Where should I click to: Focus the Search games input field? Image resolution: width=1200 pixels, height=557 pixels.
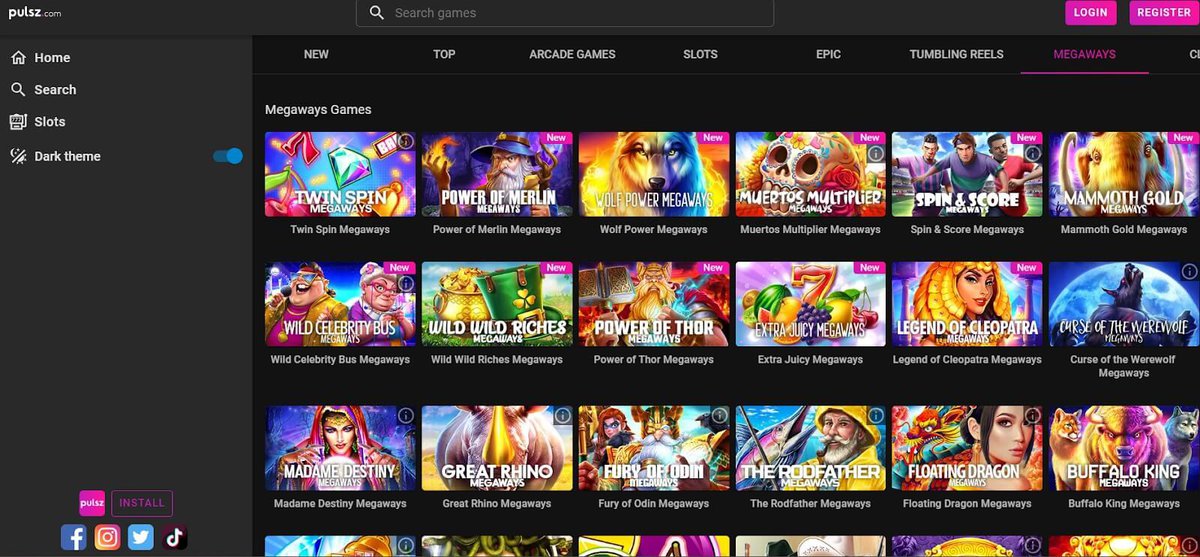pos(565,13)
